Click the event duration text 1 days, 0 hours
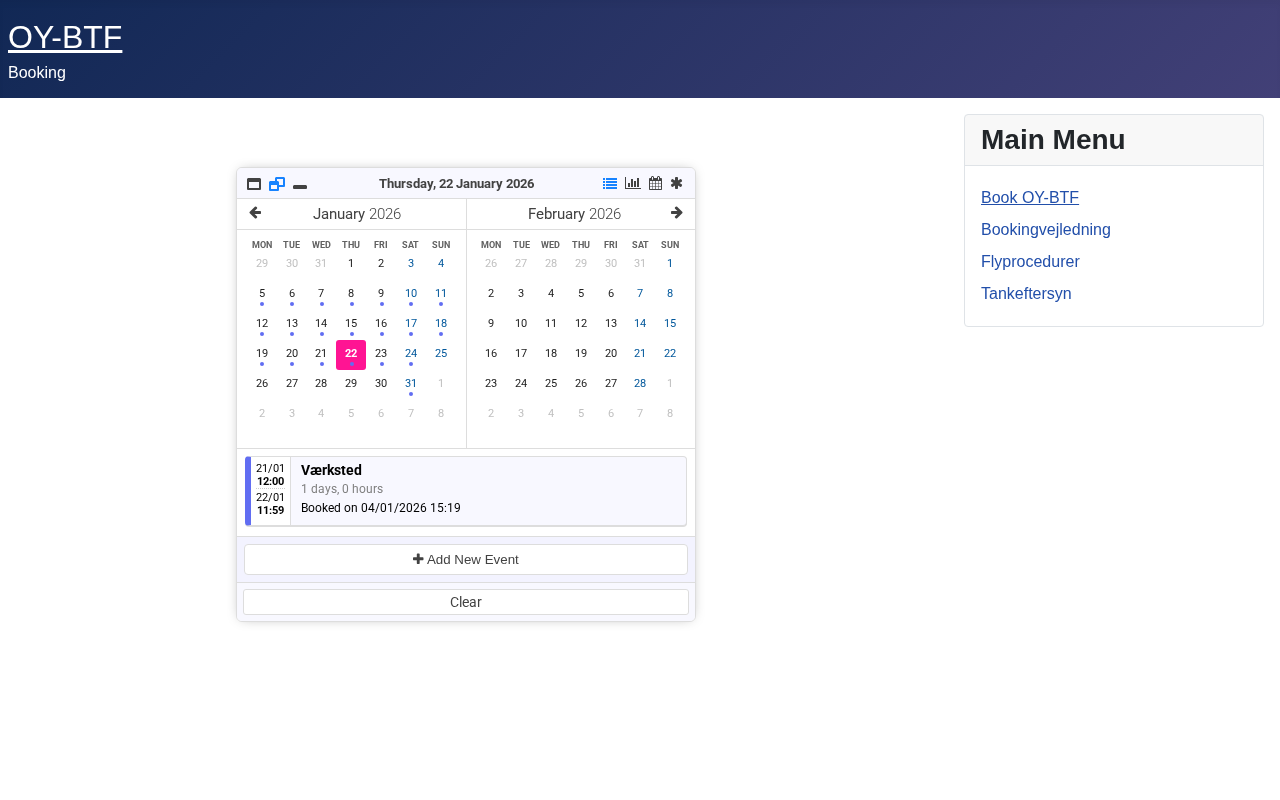The image size is (1280, 800). 342,489
